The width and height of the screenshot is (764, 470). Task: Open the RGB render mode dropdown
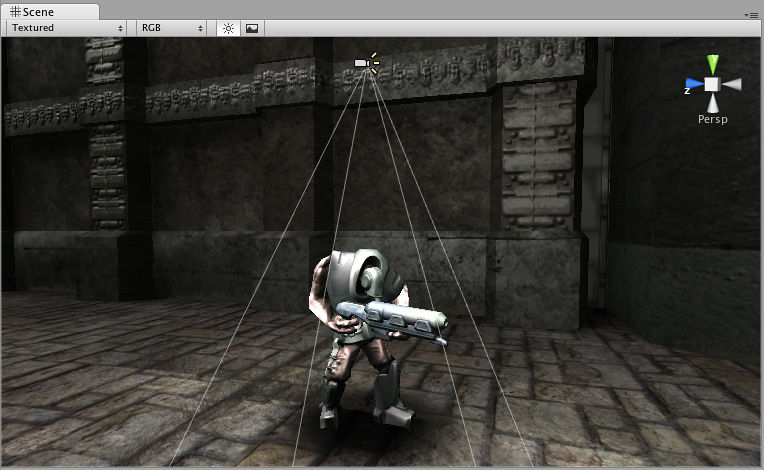click(172, 28)
